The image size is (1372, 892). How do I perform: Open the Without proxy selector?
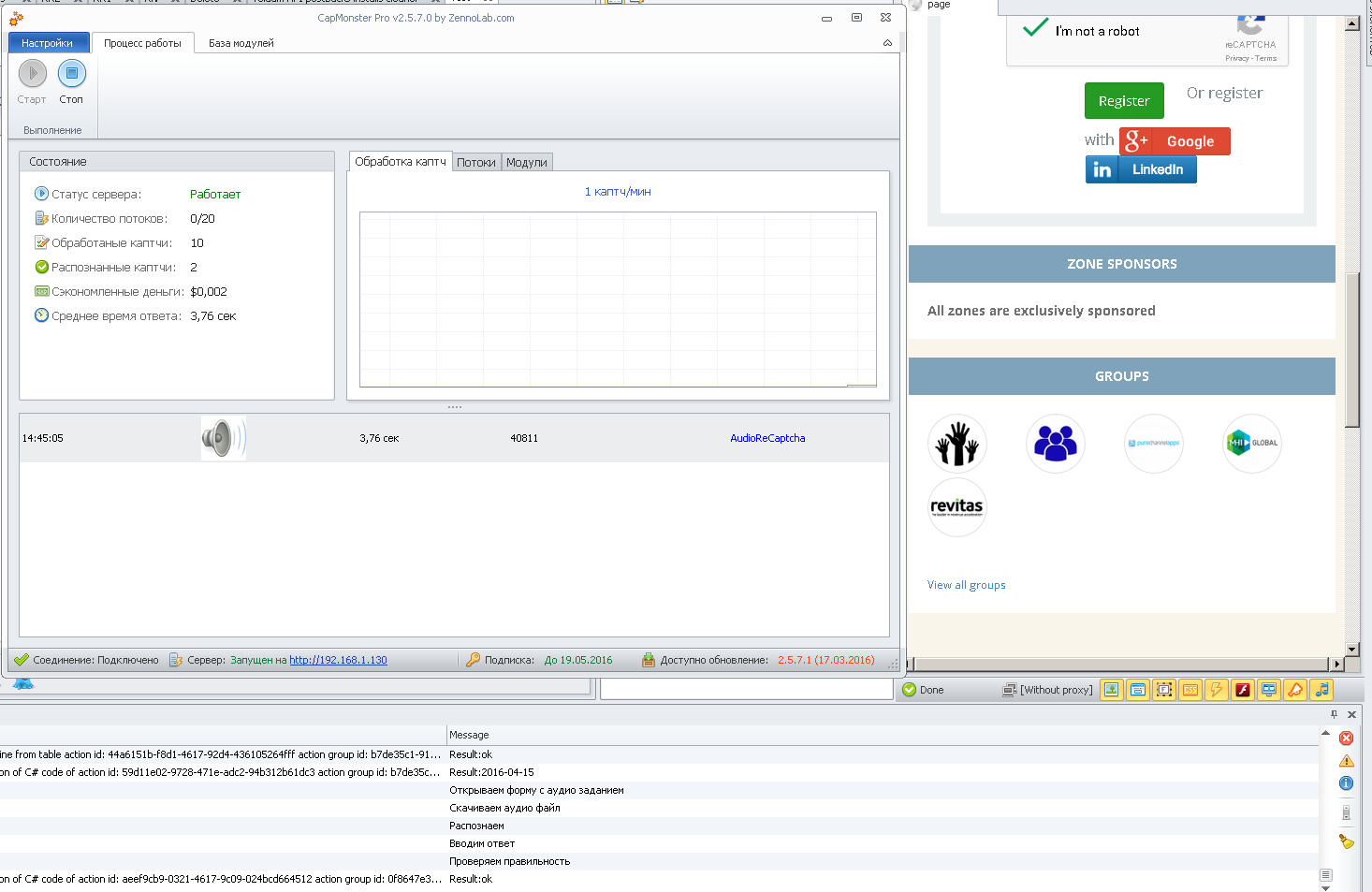(x=1047, y=690)
